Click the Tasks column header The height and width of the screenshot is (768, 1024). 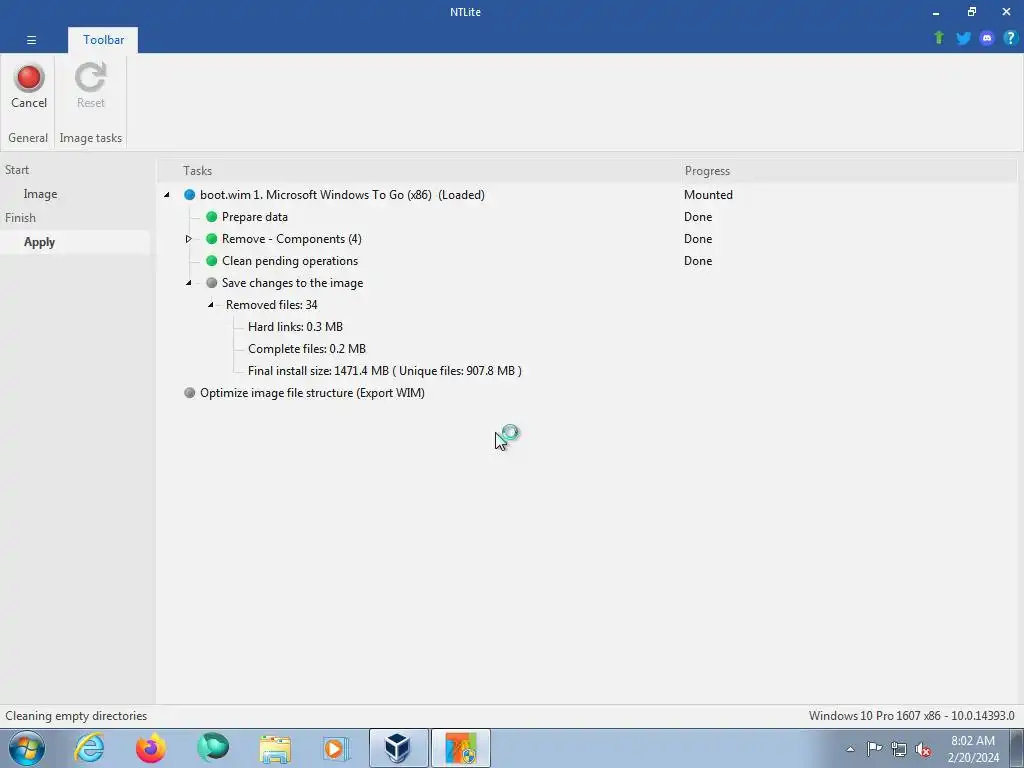point(197,170)
